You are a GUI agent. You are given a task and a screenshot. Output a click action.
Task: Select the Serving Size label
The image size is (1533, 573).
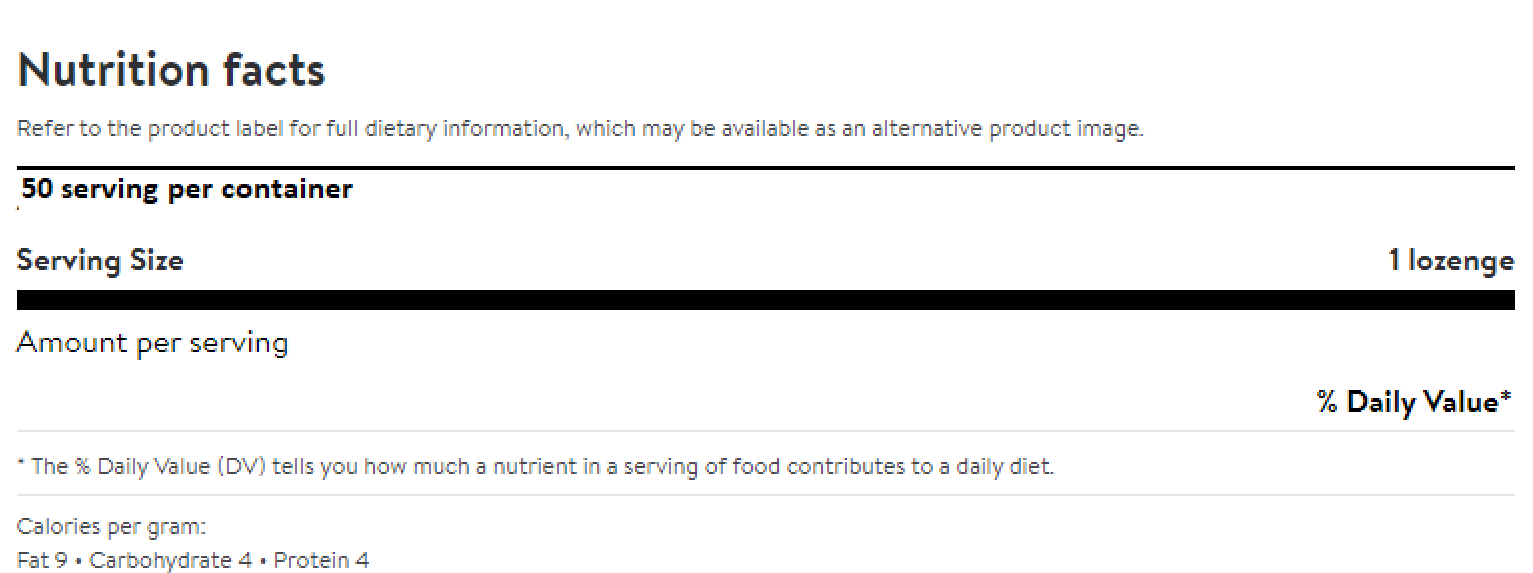tap(100, 261)
